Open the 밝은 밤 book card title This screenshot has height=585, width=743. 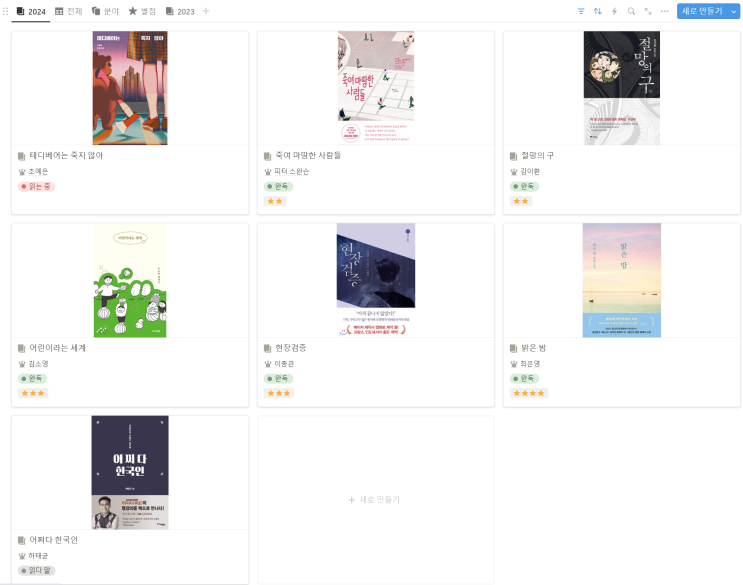click(534, 348)
